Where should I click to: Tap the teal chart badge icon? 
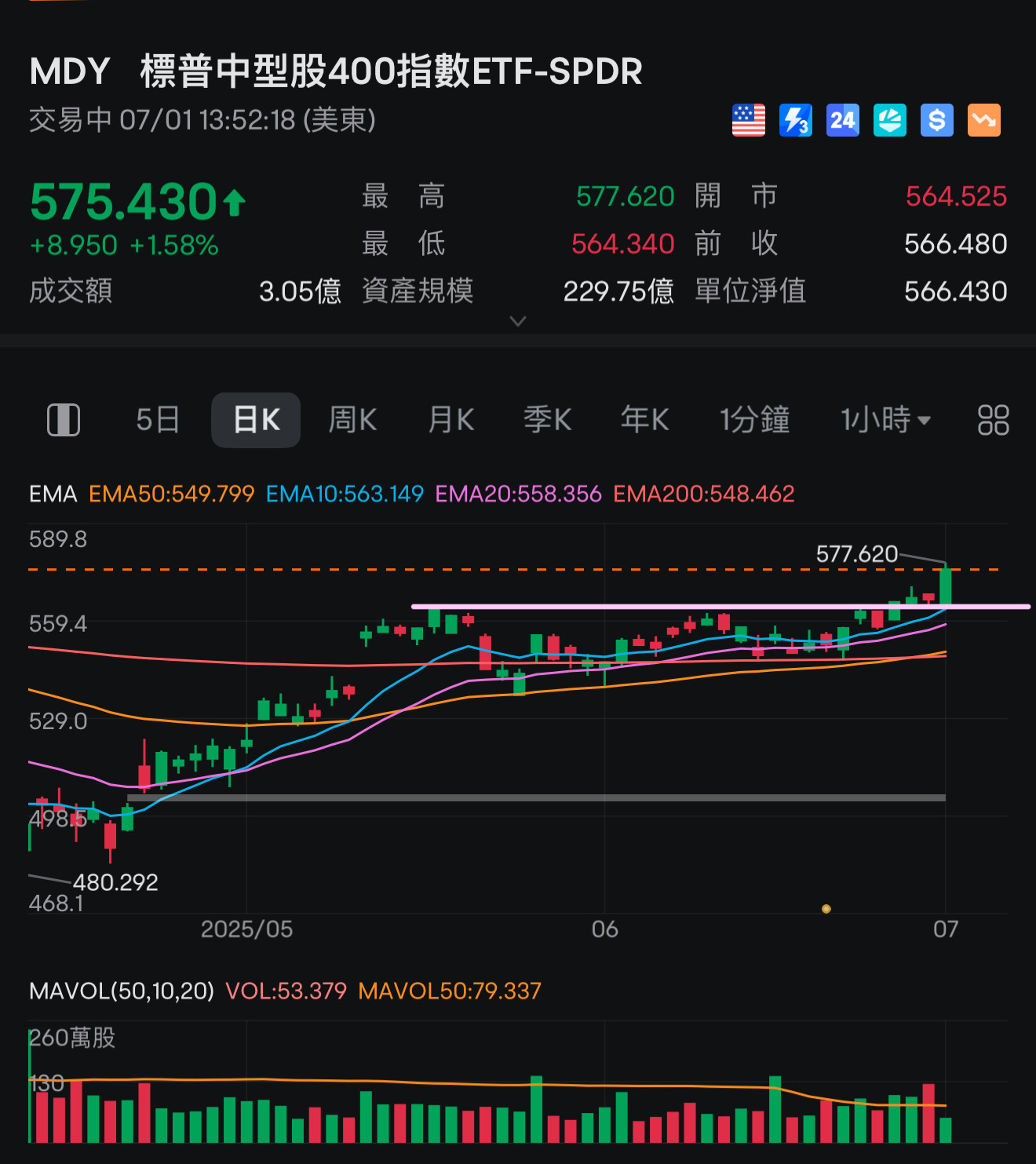coord(889,120)
